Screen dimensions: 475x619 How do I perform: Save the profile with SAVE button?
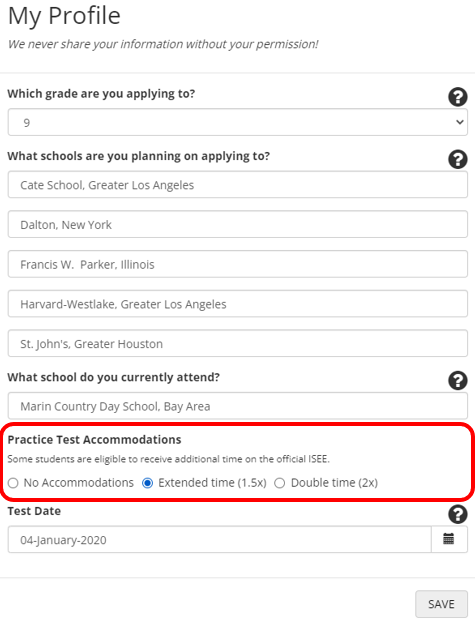click(x=441, y=604)
